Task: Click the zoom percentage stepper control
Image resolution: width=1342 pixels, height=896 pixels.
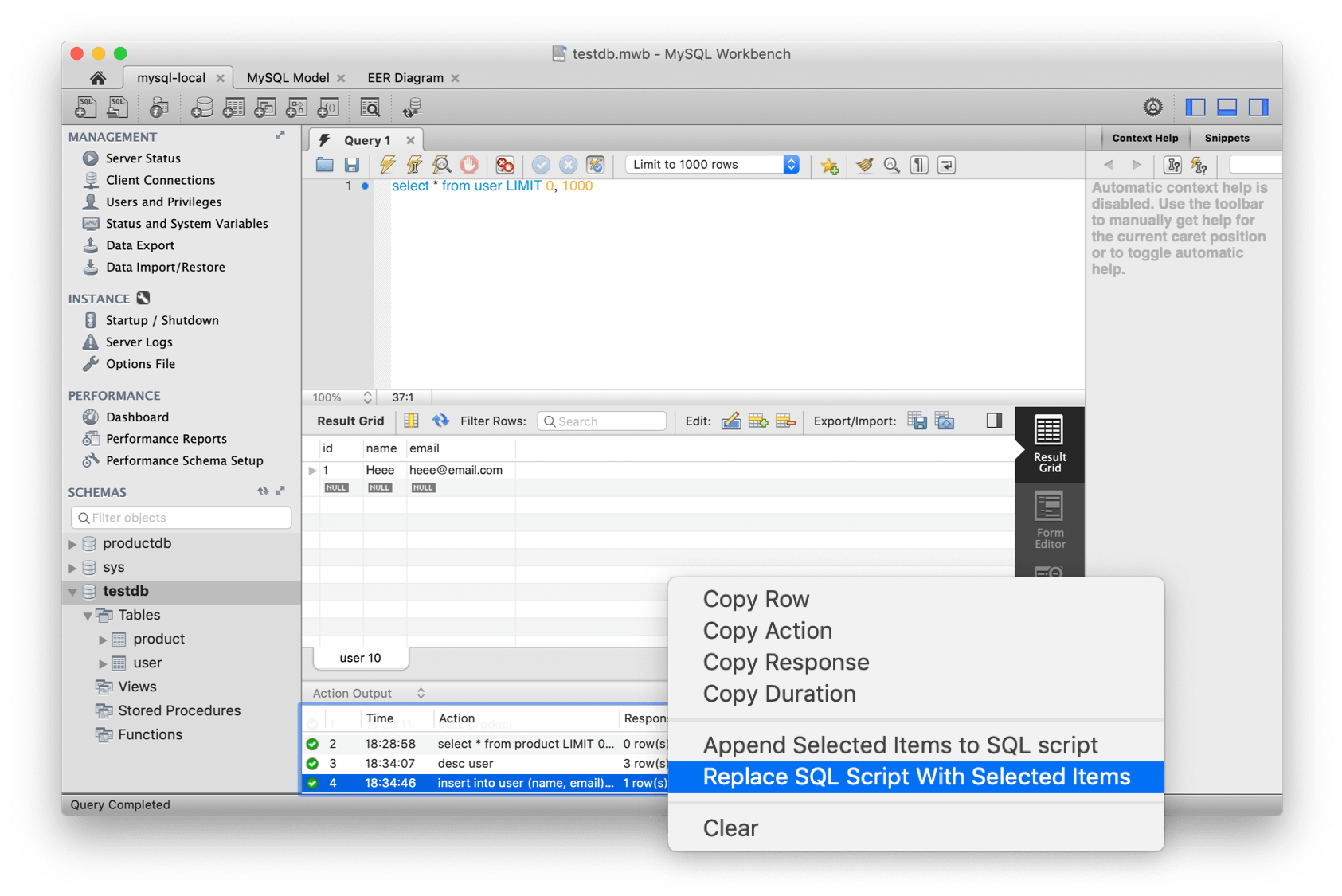Action: pos(366,397)
